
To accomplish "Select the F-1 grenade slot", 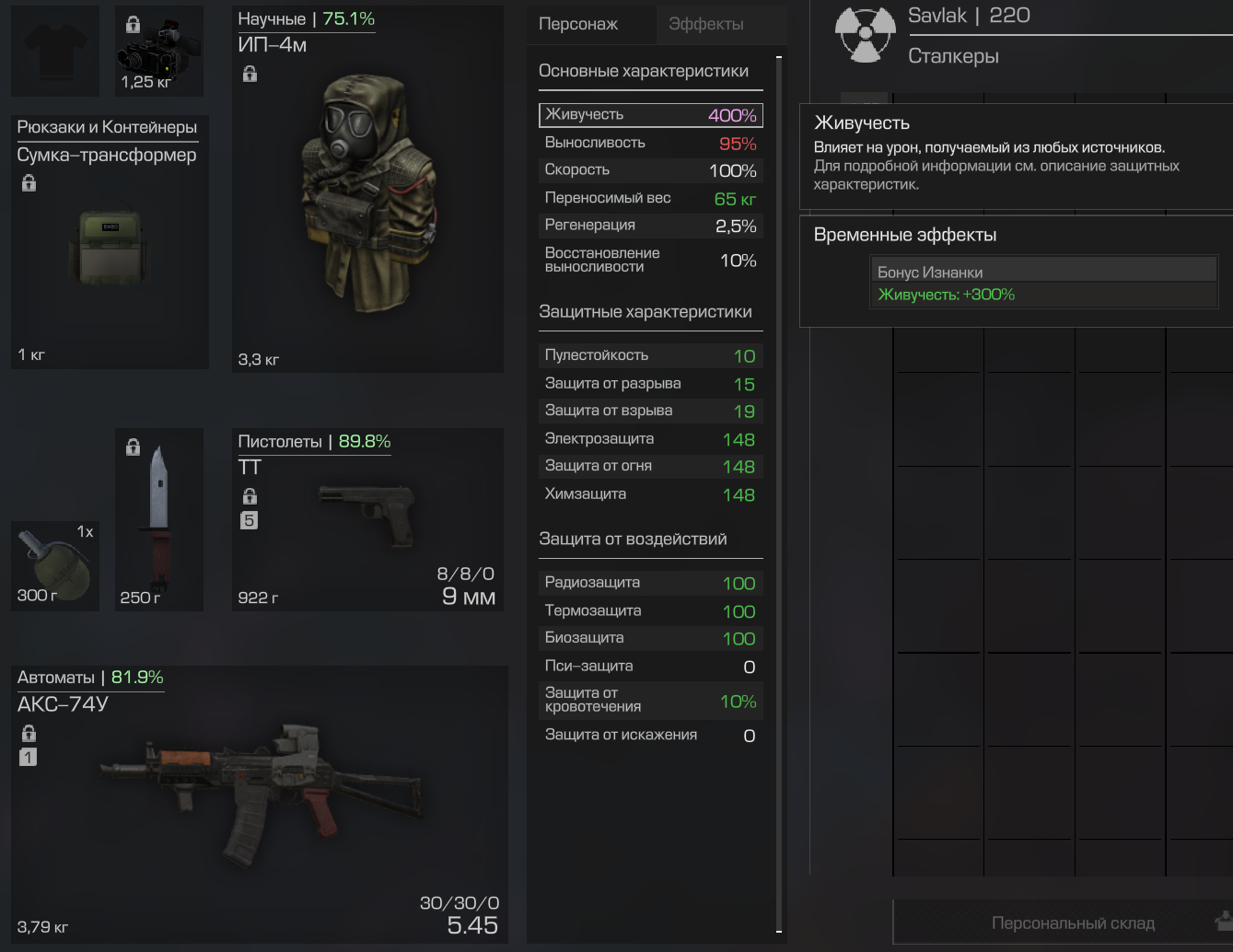I will point(55,566).
